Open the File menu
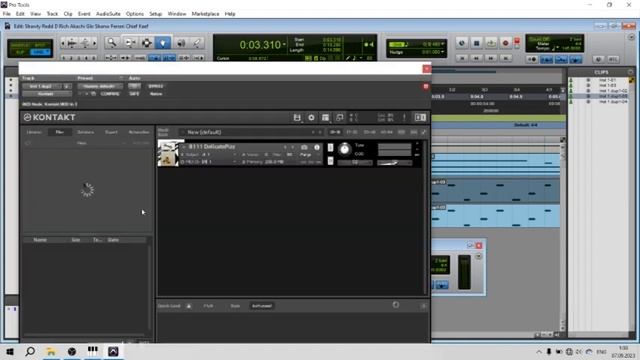This screenshot has width=640, height=360. click(7, 13)
